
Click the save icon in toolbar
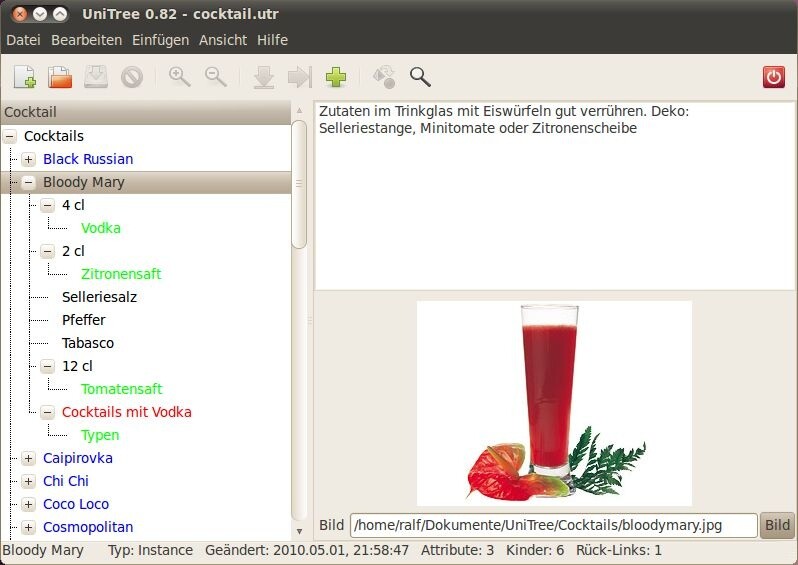[x=96, y=77]
